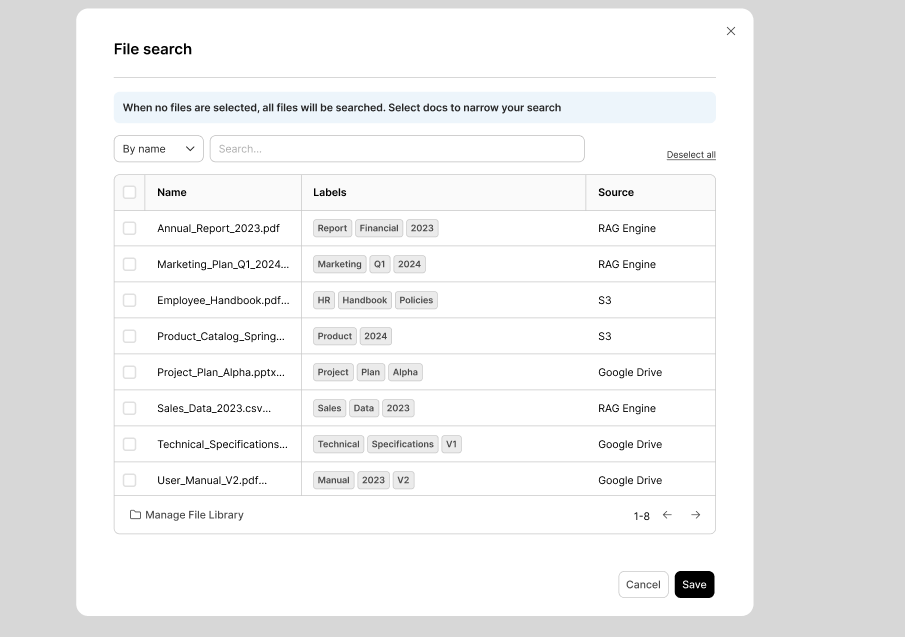This screenshot has width=905, height=637.
Task: Click the Annual_Report_2023.pdf file name
Action: click(x=218, y=228)
